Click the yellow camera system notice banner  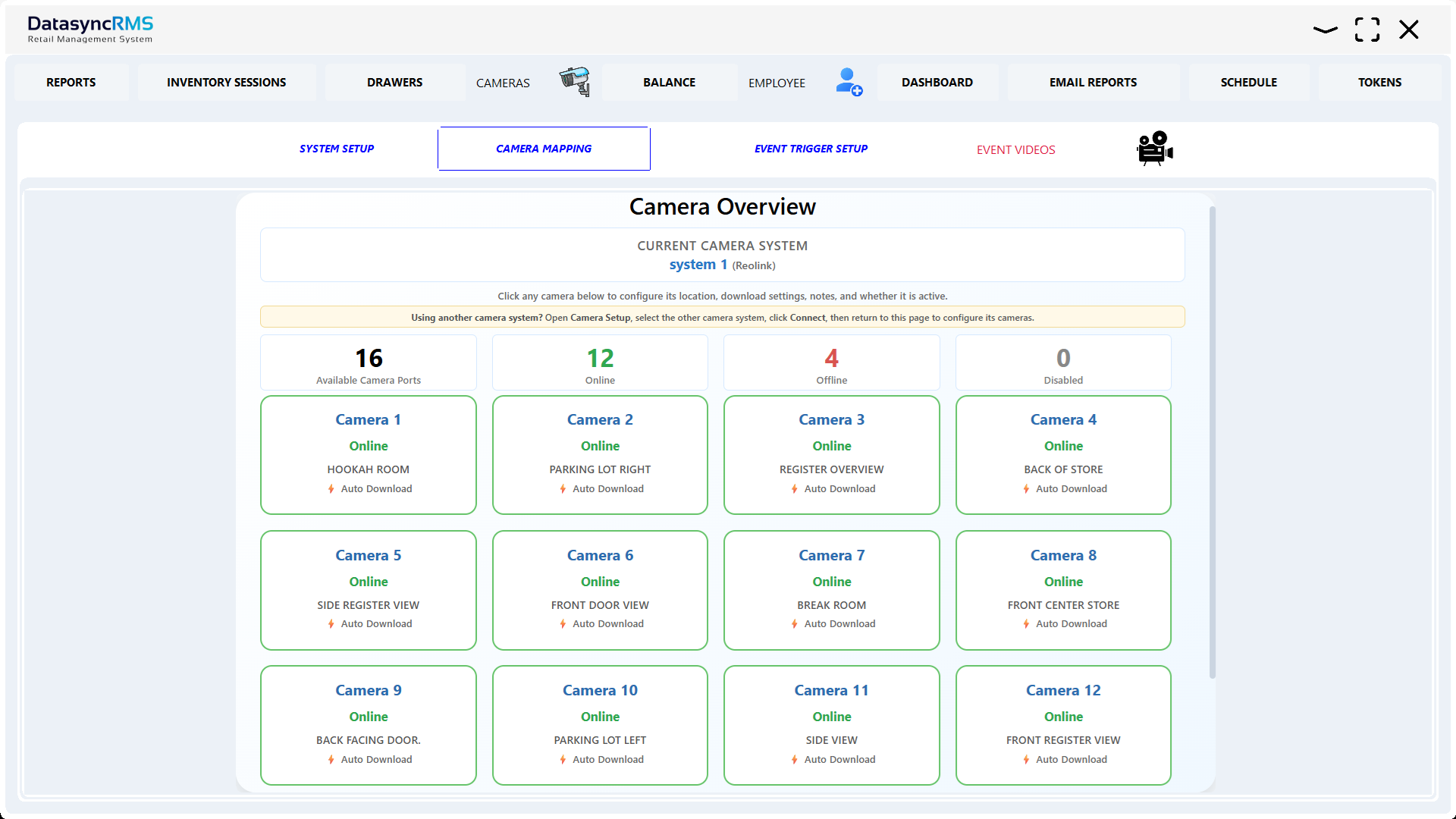[722, 317]
